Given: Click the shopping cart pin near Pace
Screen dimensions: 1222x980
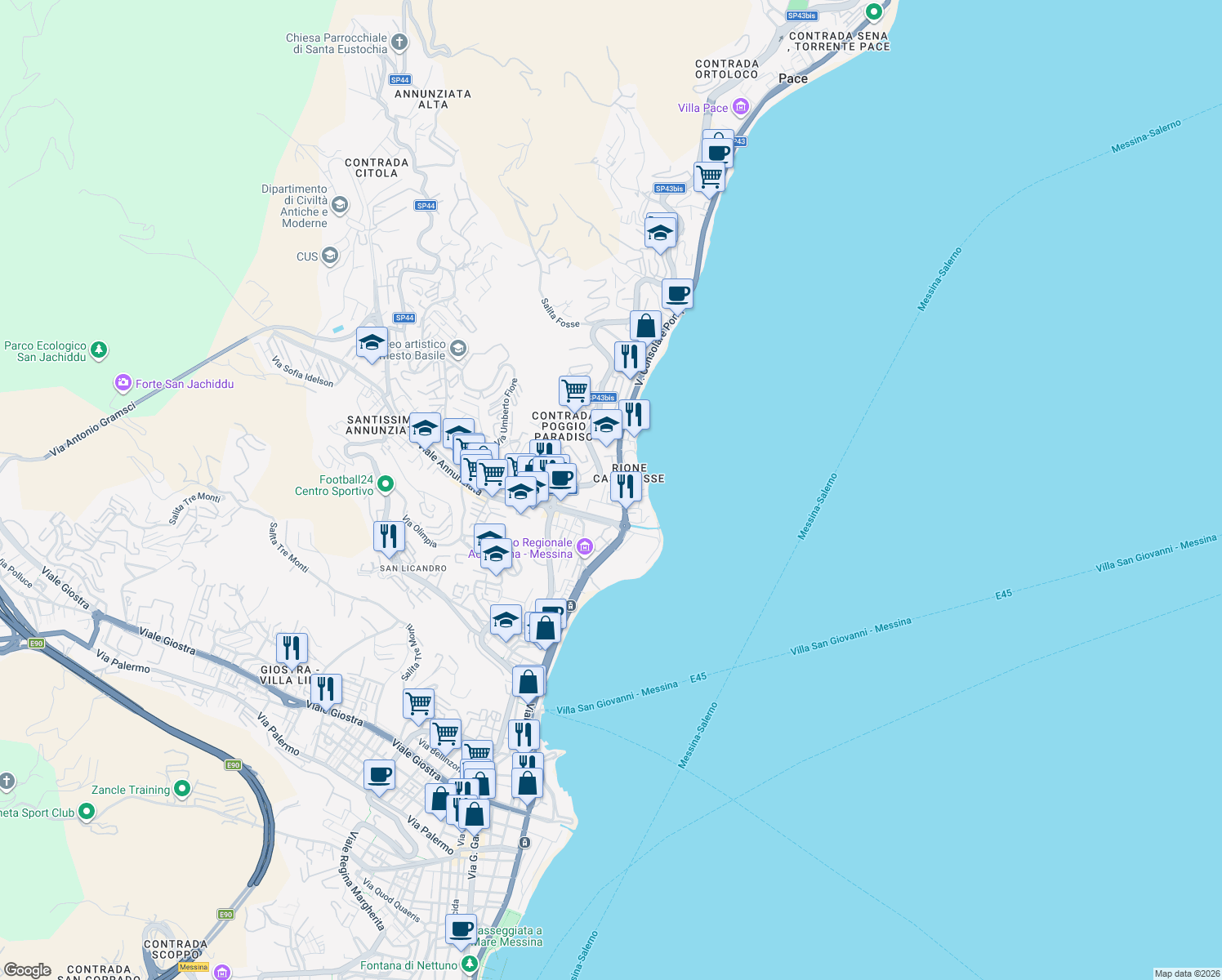Looking at the screenshot, I should tap(709, 176).
